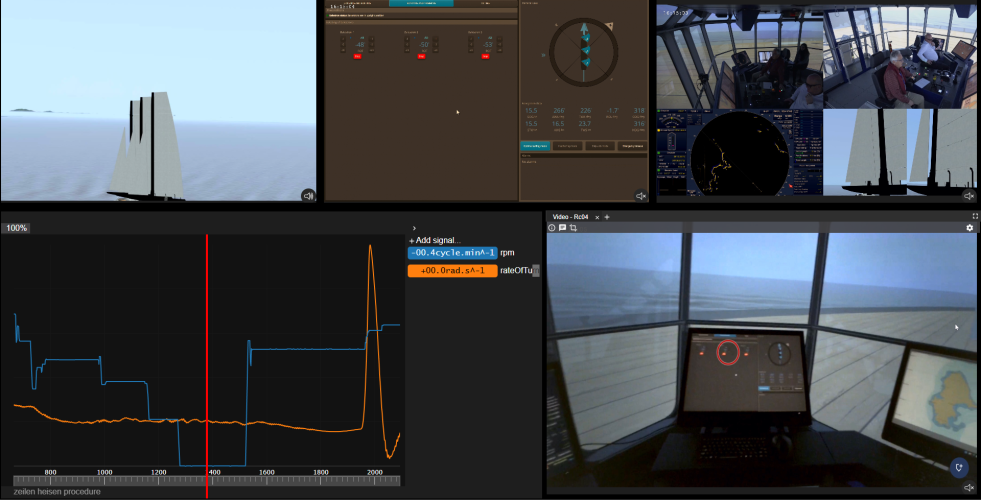Click the radar display thumbnail

[x=740, y=153]
